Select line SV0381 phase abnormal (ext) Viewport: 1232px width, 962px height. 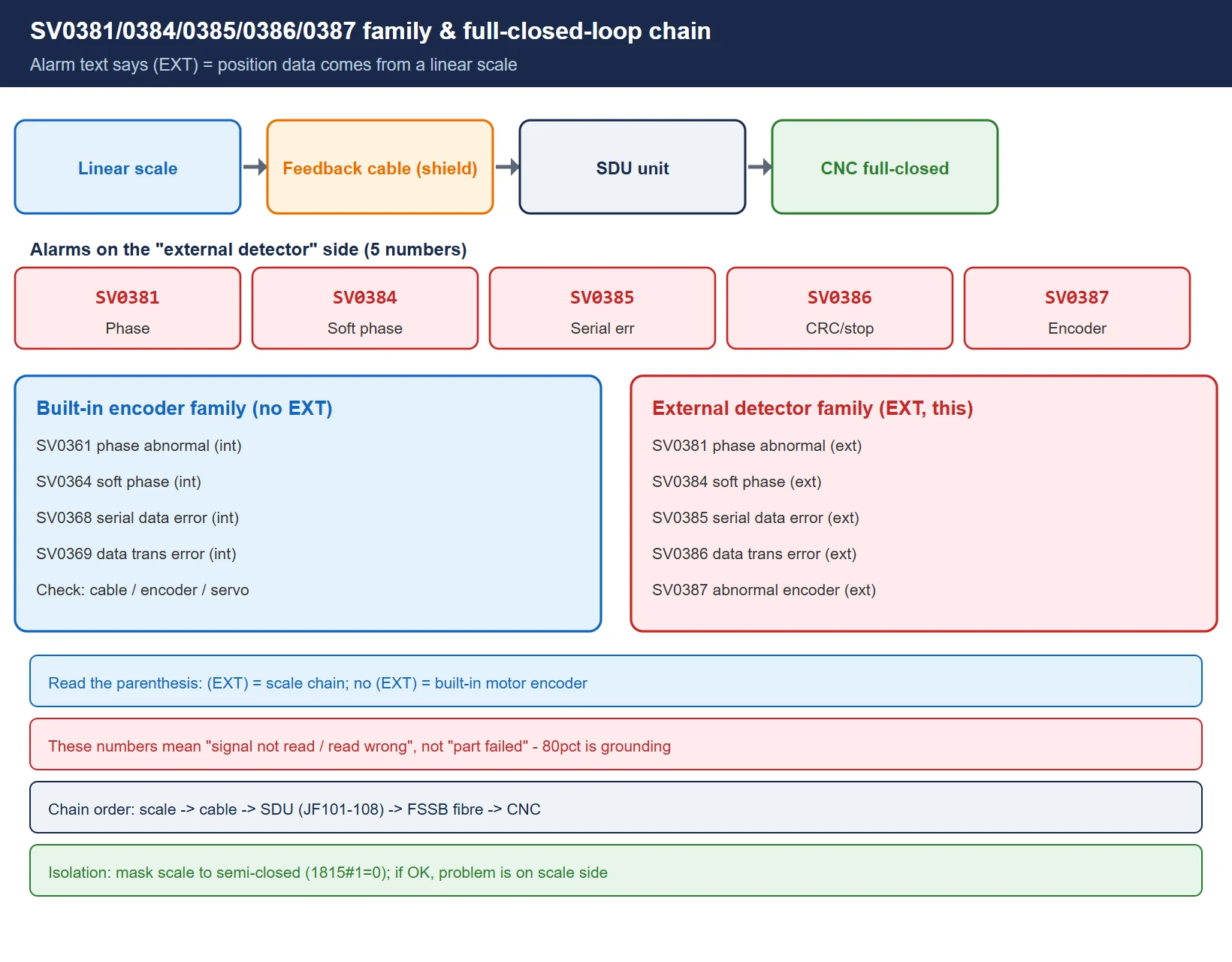coord(757,446)
